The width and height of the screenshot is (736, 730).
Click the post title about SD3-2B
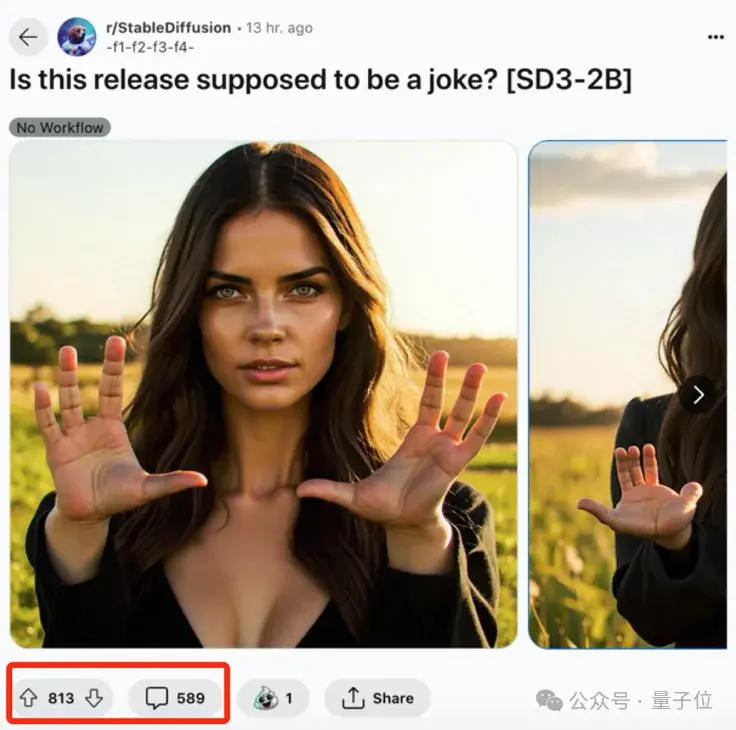(x=320, y=81)
